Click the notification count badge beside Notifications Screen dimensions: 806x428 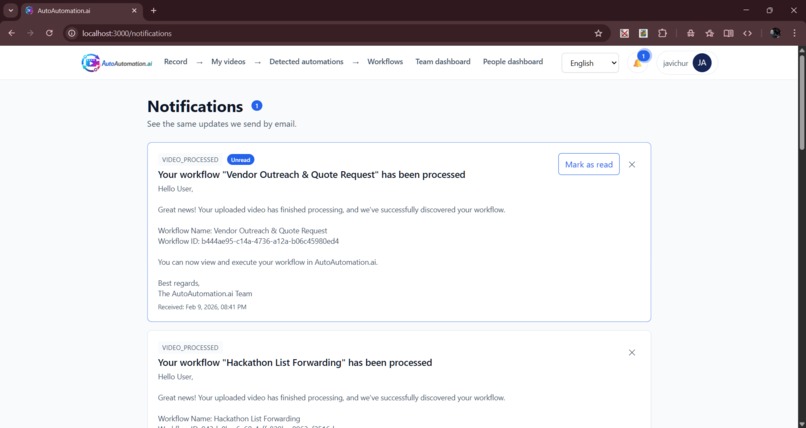pos(257,106)
